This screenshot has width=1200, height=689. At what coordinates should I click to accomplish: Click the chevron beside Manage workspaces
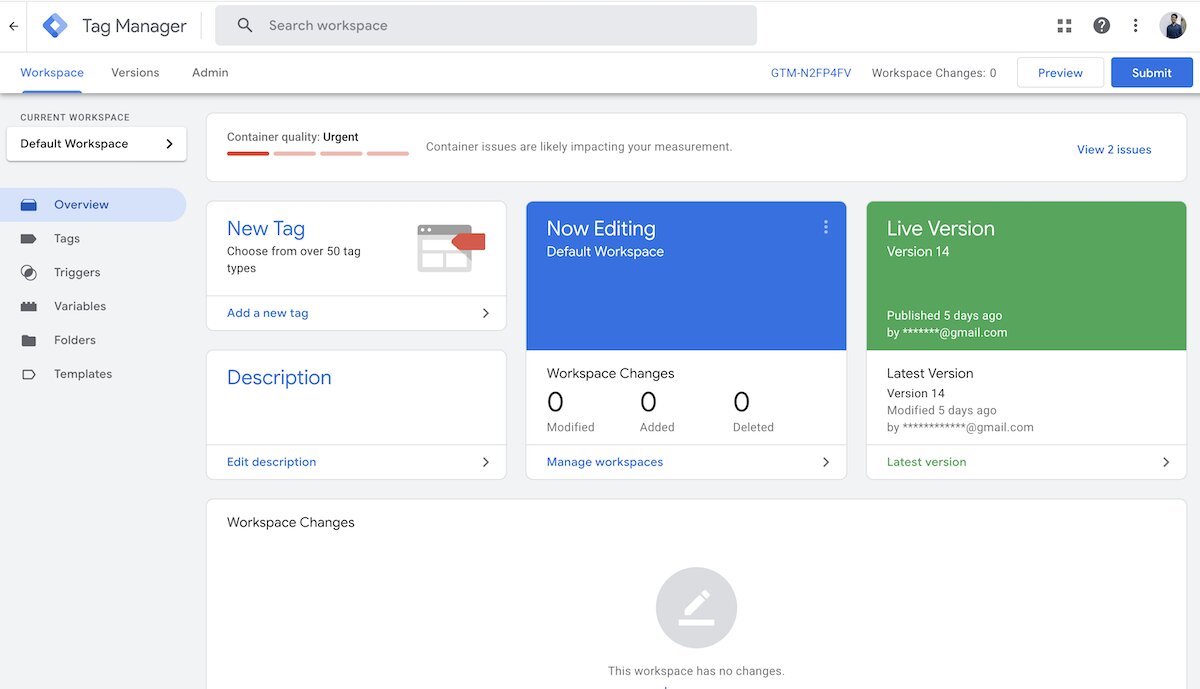(x=826, y=462)
